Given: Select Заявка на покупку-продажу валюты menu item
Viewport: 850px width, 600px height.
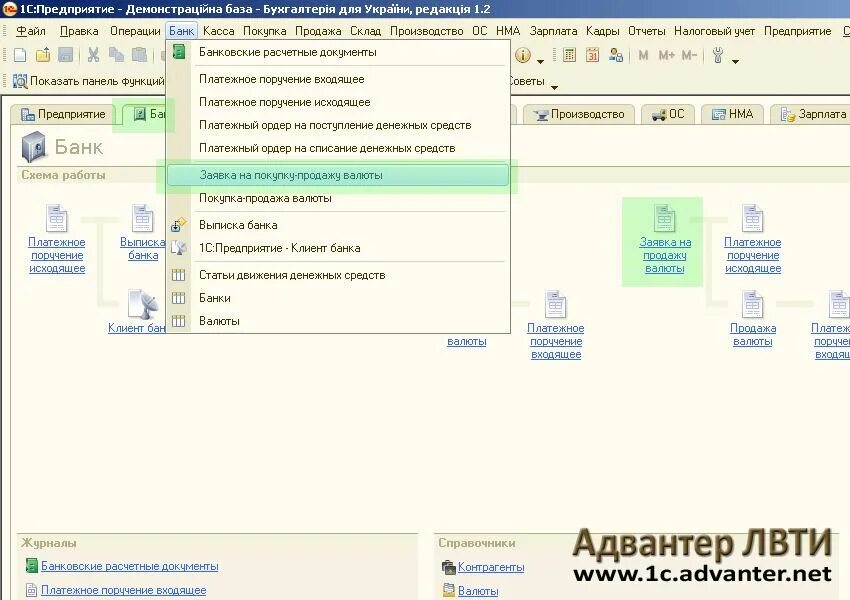Looking at the screenshot, I should pos(338,175).
